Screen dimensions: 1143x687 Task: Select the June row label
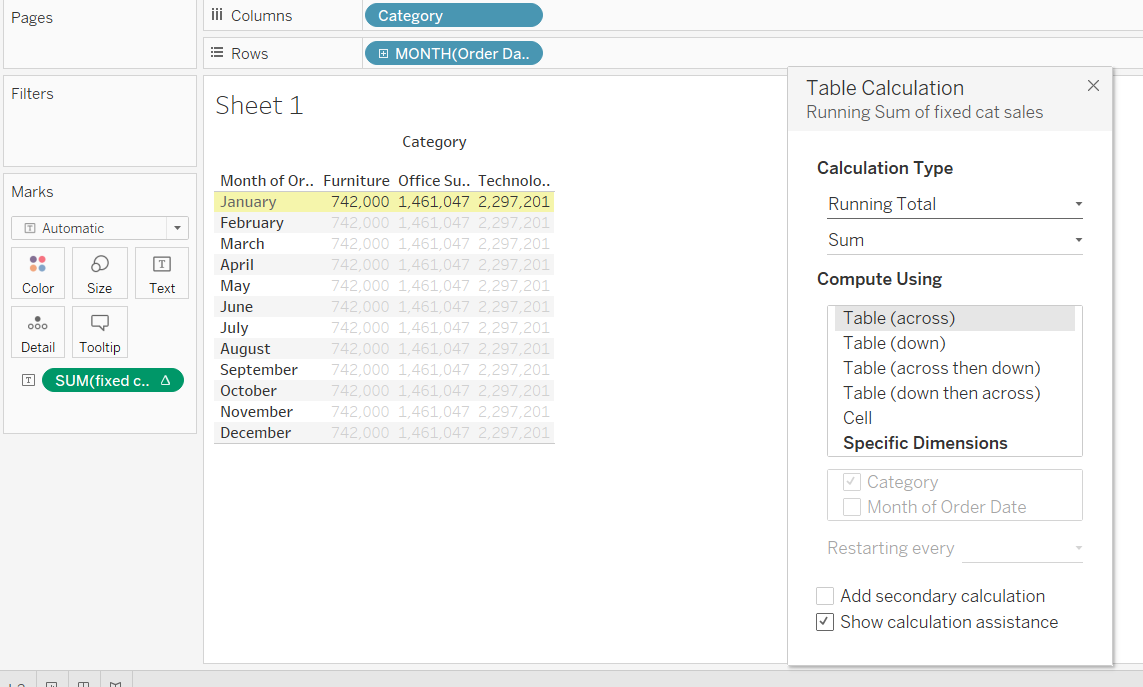tap(236, 307)
